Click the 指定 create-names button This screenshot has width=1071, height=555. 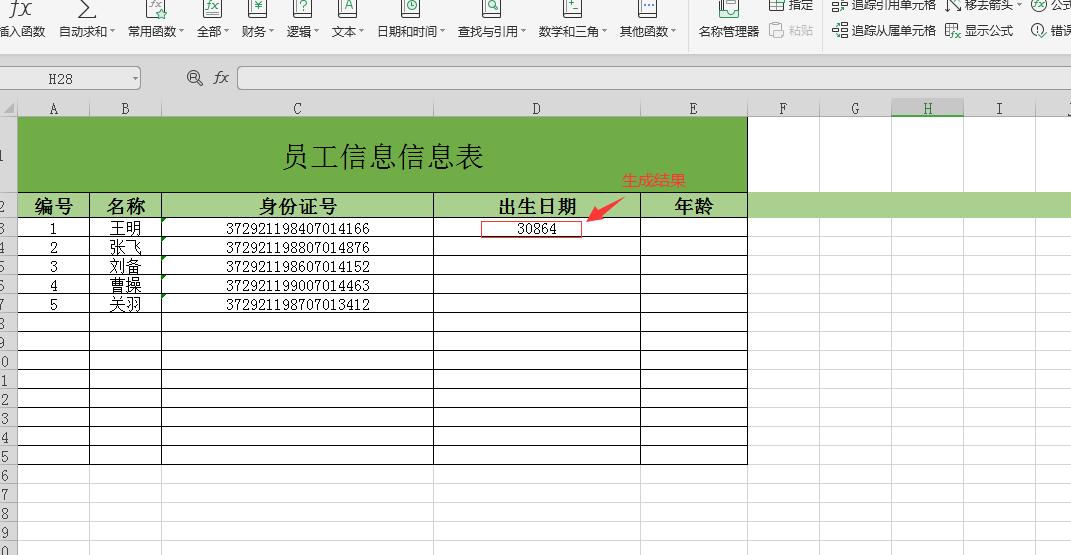pyautogui.click(x=791, y=5)
